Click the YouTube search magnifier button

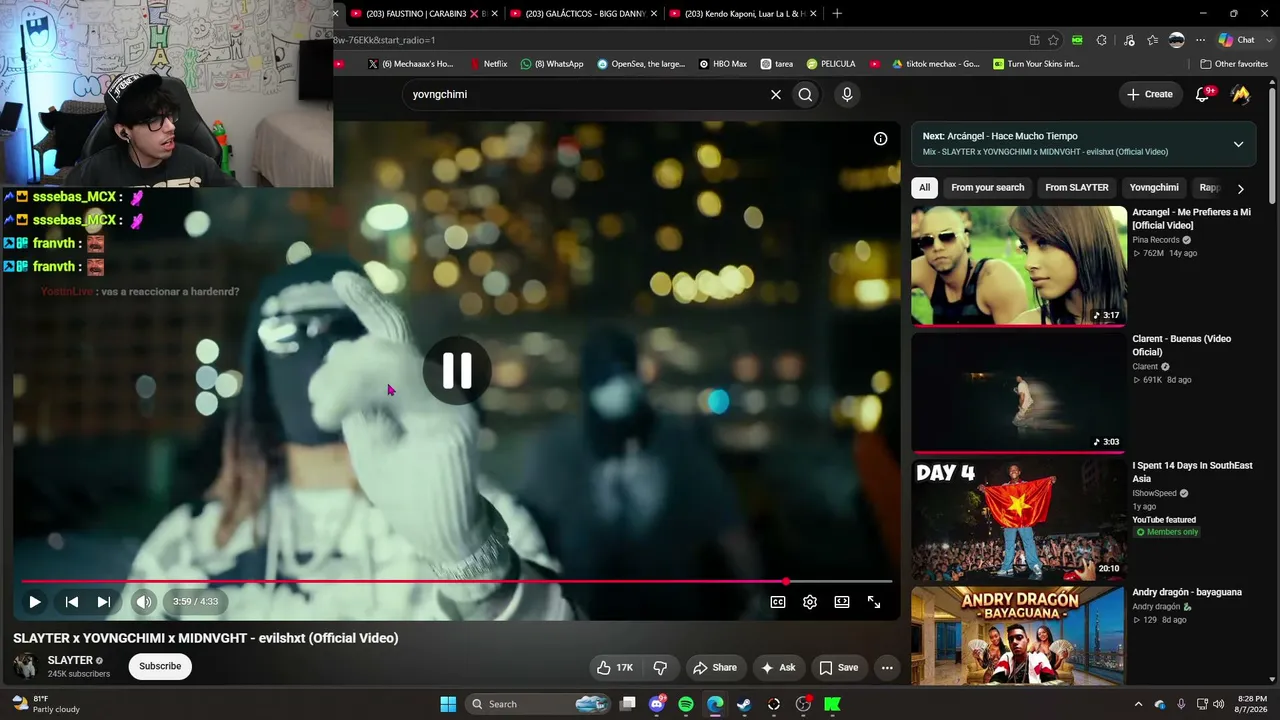[x=805, y=94]
